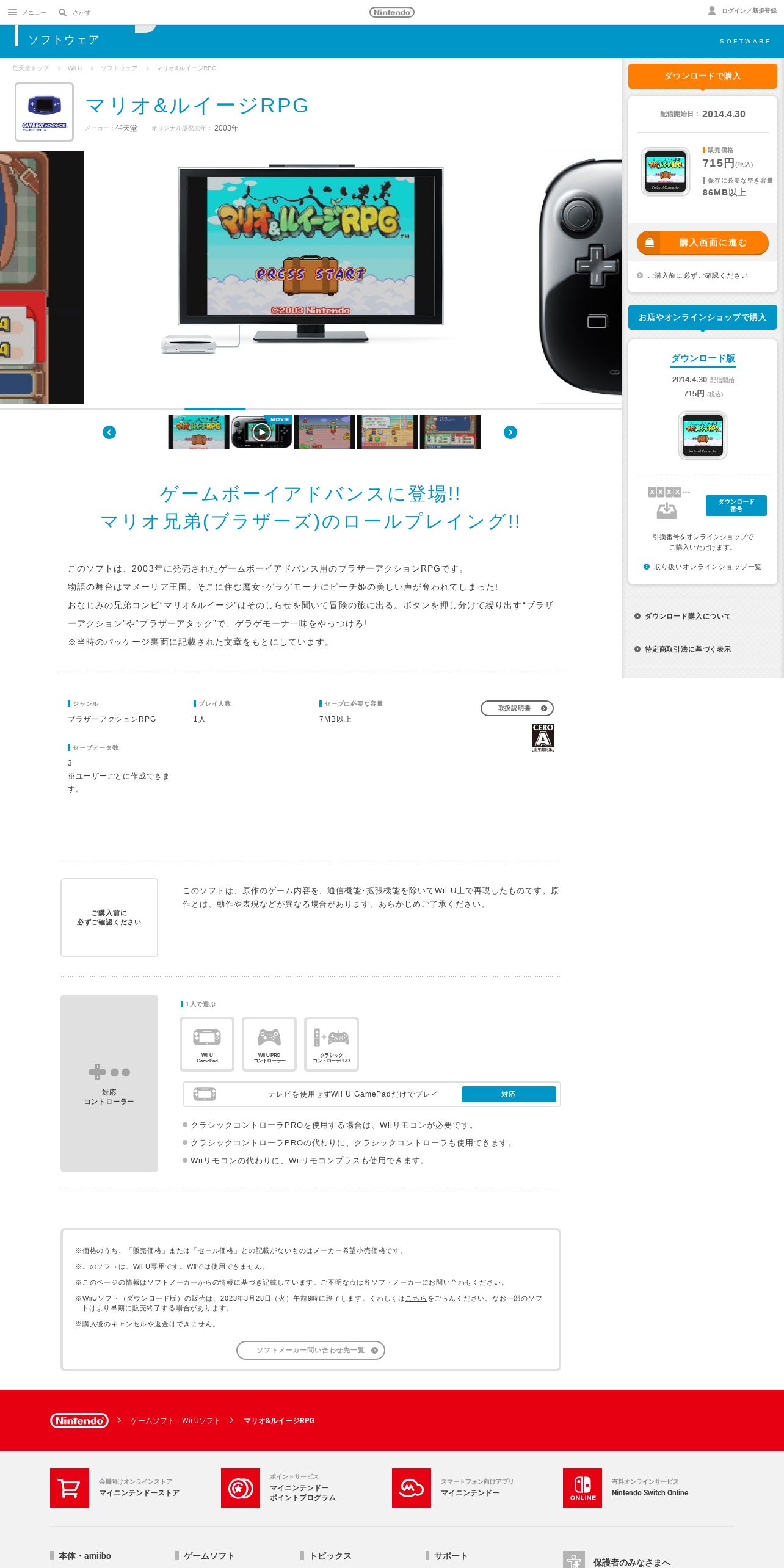Open the 取扱説明書 button

[517, 708]
